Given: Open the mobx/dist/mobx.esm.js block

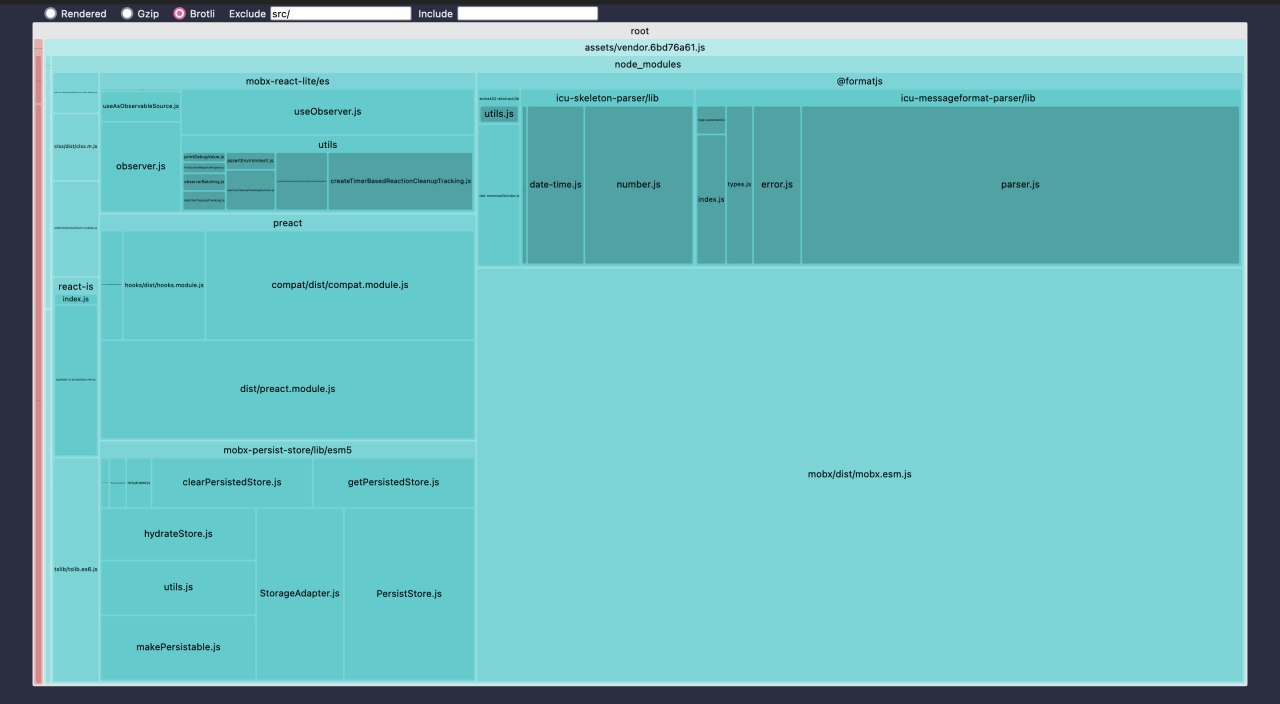Looking at the screenshot, I should (x=860, y=474).
